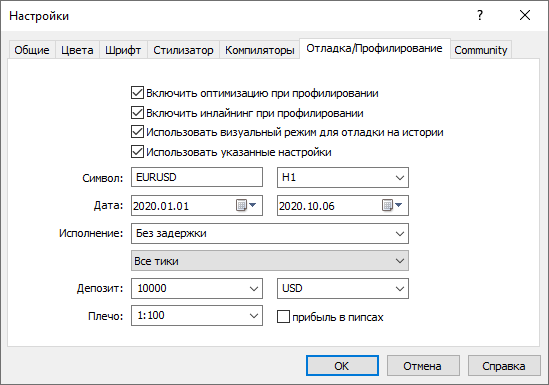Expand the H1 timeframe dropdown
549x385 pixels.
pos(343,177)
